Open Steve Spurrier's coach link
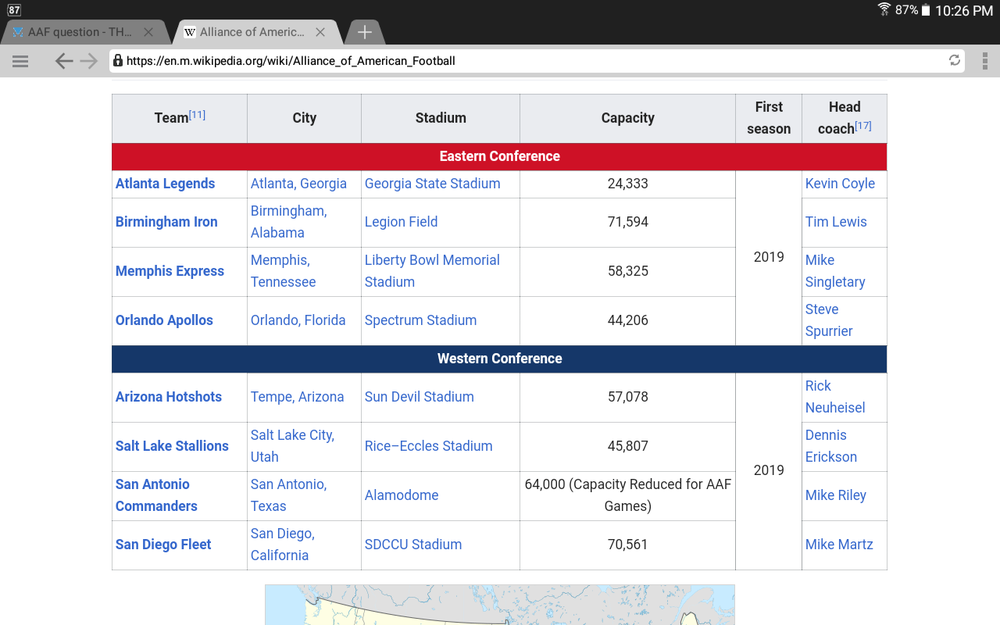Image resolution: width=1000 pixels, height=625 pixels. tap(828, 320)
